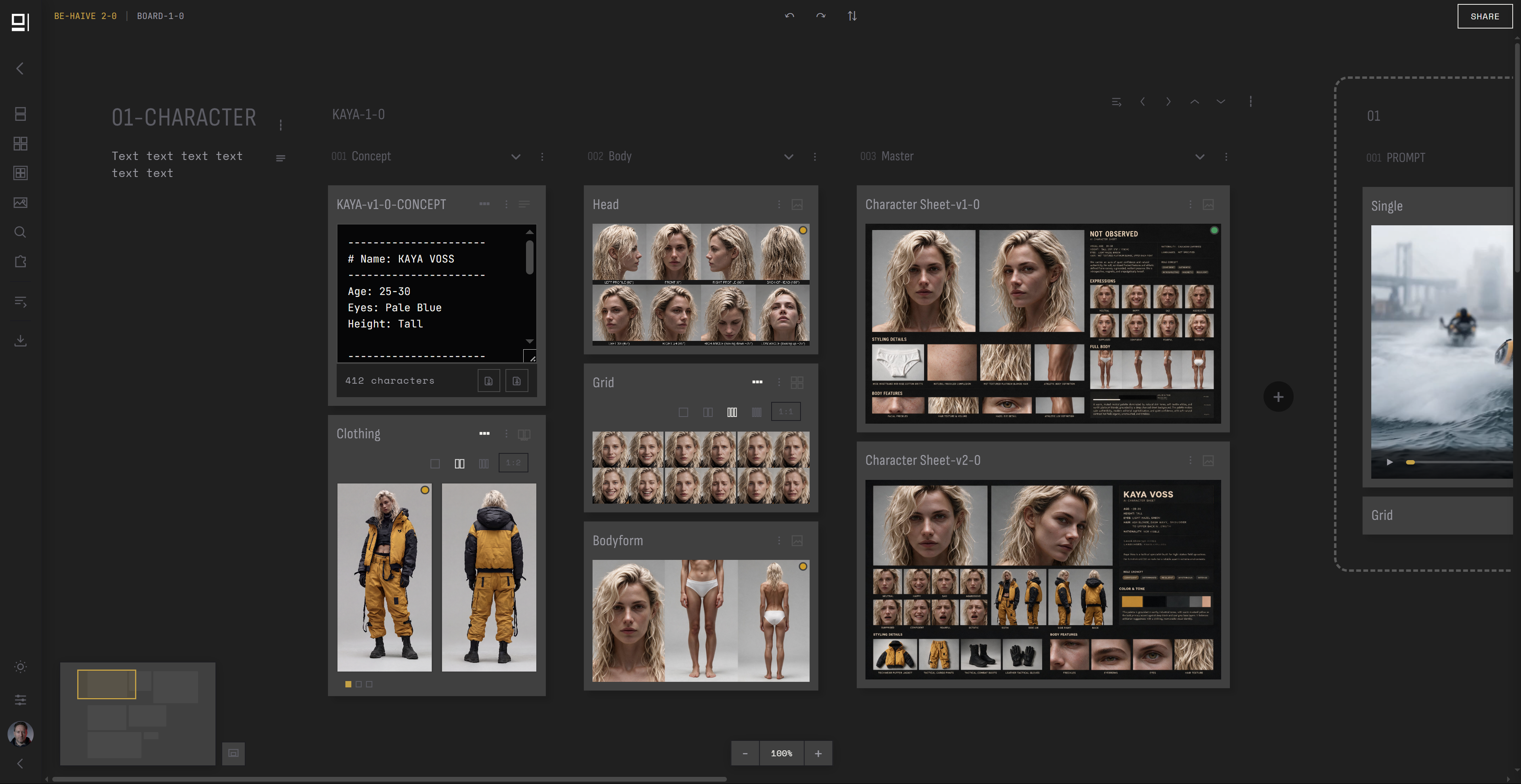Toggle the 1:2 ratio on Clothing card
Viewport: 1521px width, 784px height.
513,463
